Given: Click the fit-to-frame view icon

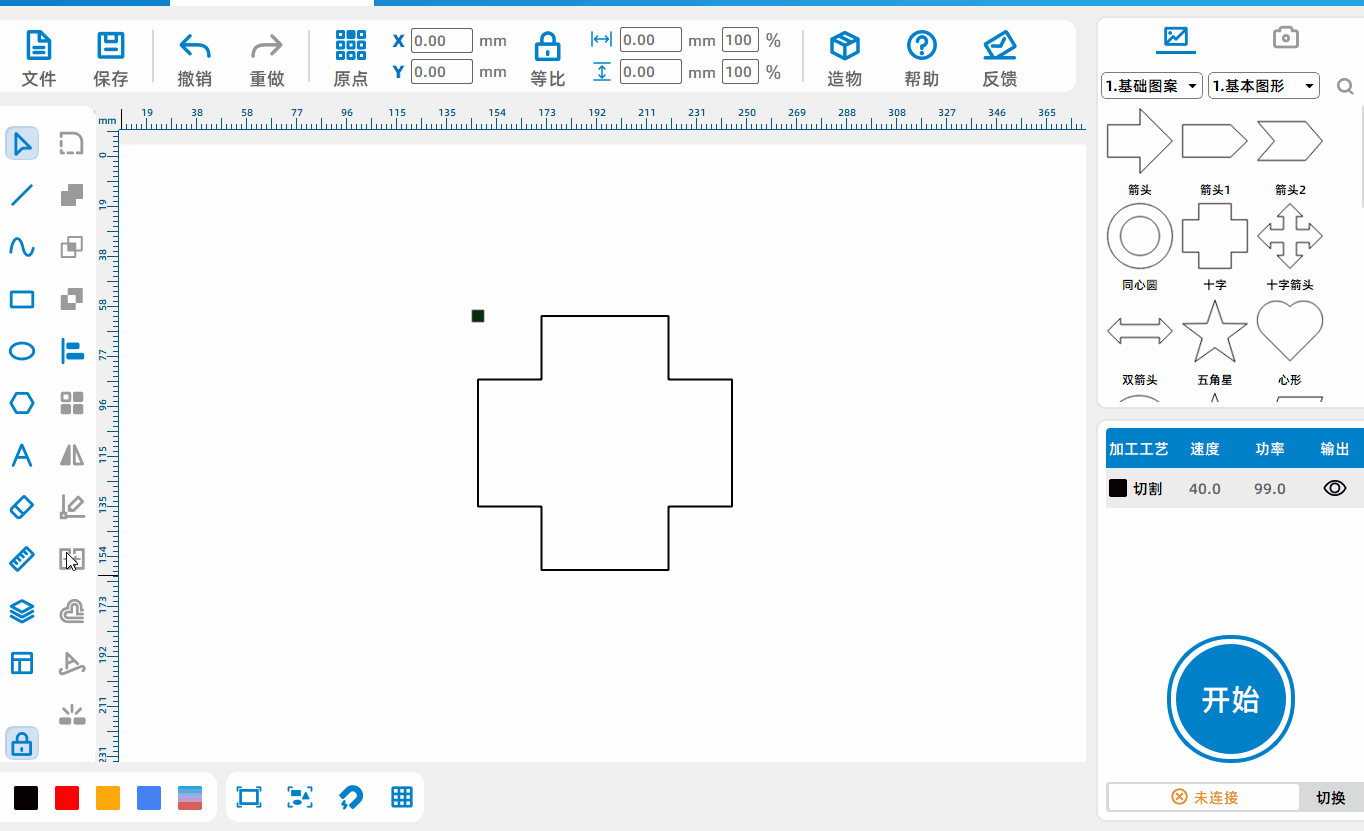Looking at the screenshot, I should click(x=248, y=797).
